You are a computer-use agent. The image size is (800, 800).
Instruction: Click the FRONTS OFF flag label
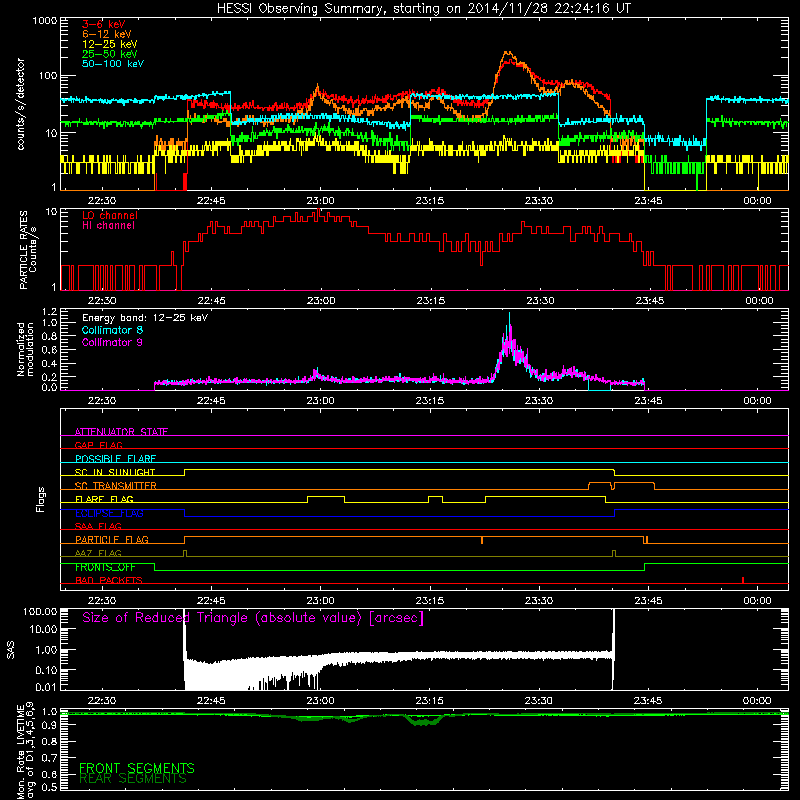coord(105,567)
